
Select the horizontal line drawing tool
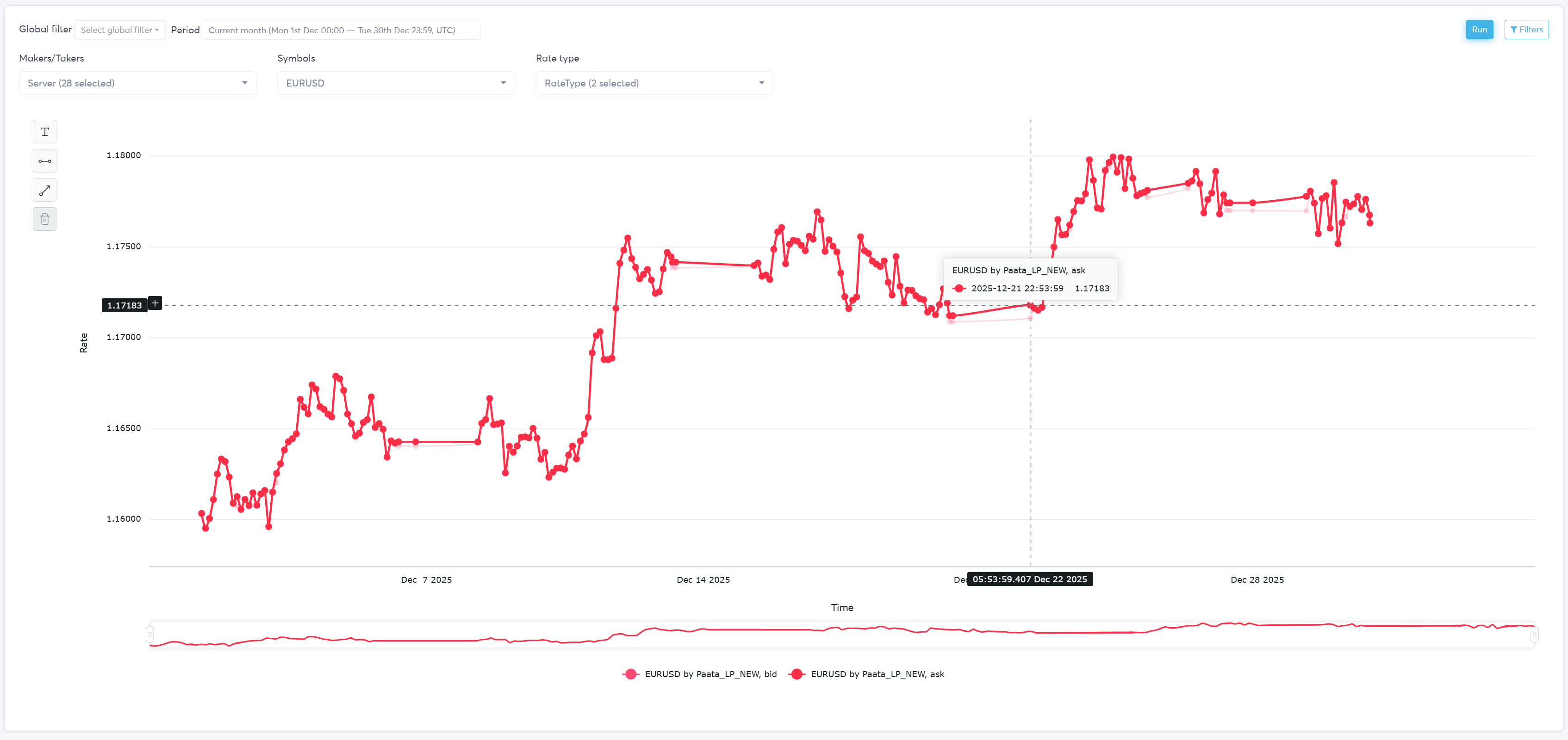[x=44, y=161]
